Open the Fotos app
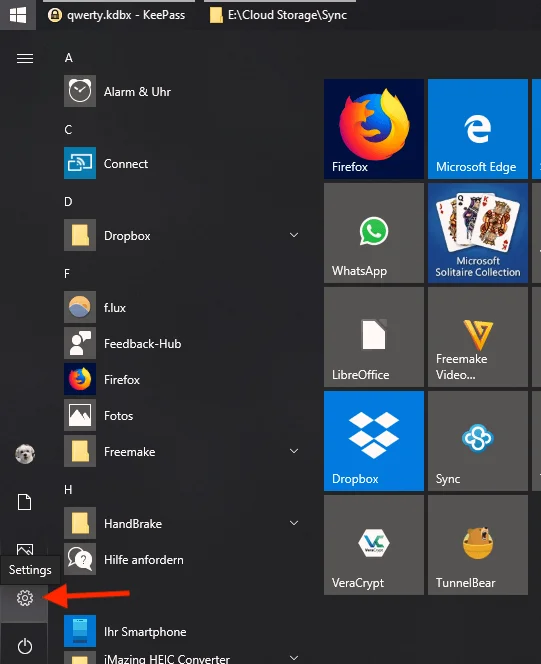Screen dimensions: 541x664 point(182,415)
